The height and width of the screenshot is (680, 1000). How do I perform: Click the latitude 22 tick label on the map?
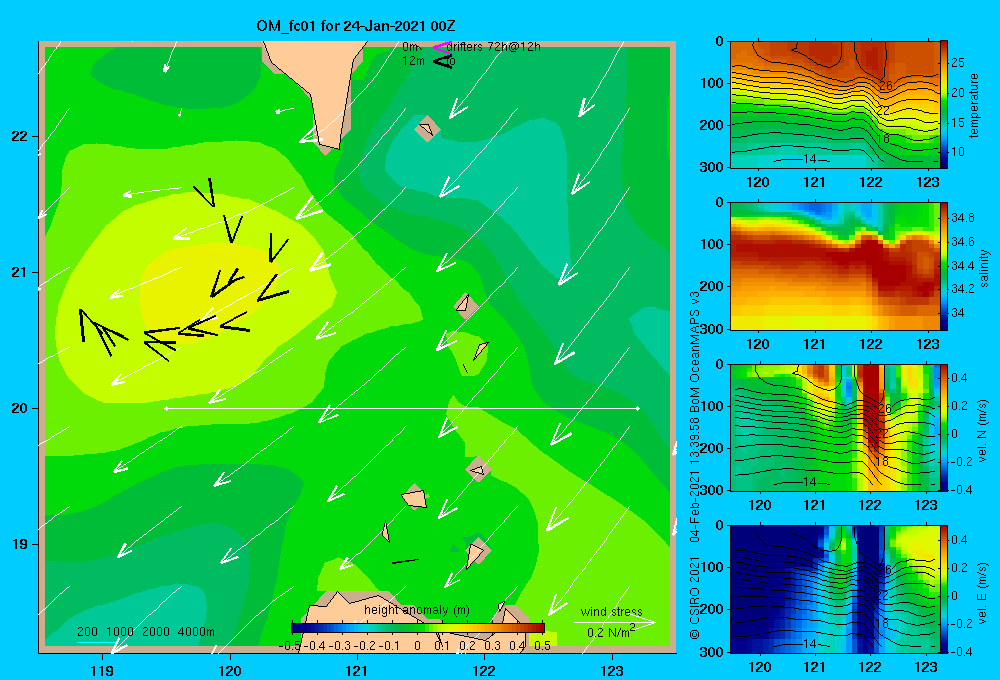pos(20,136)
